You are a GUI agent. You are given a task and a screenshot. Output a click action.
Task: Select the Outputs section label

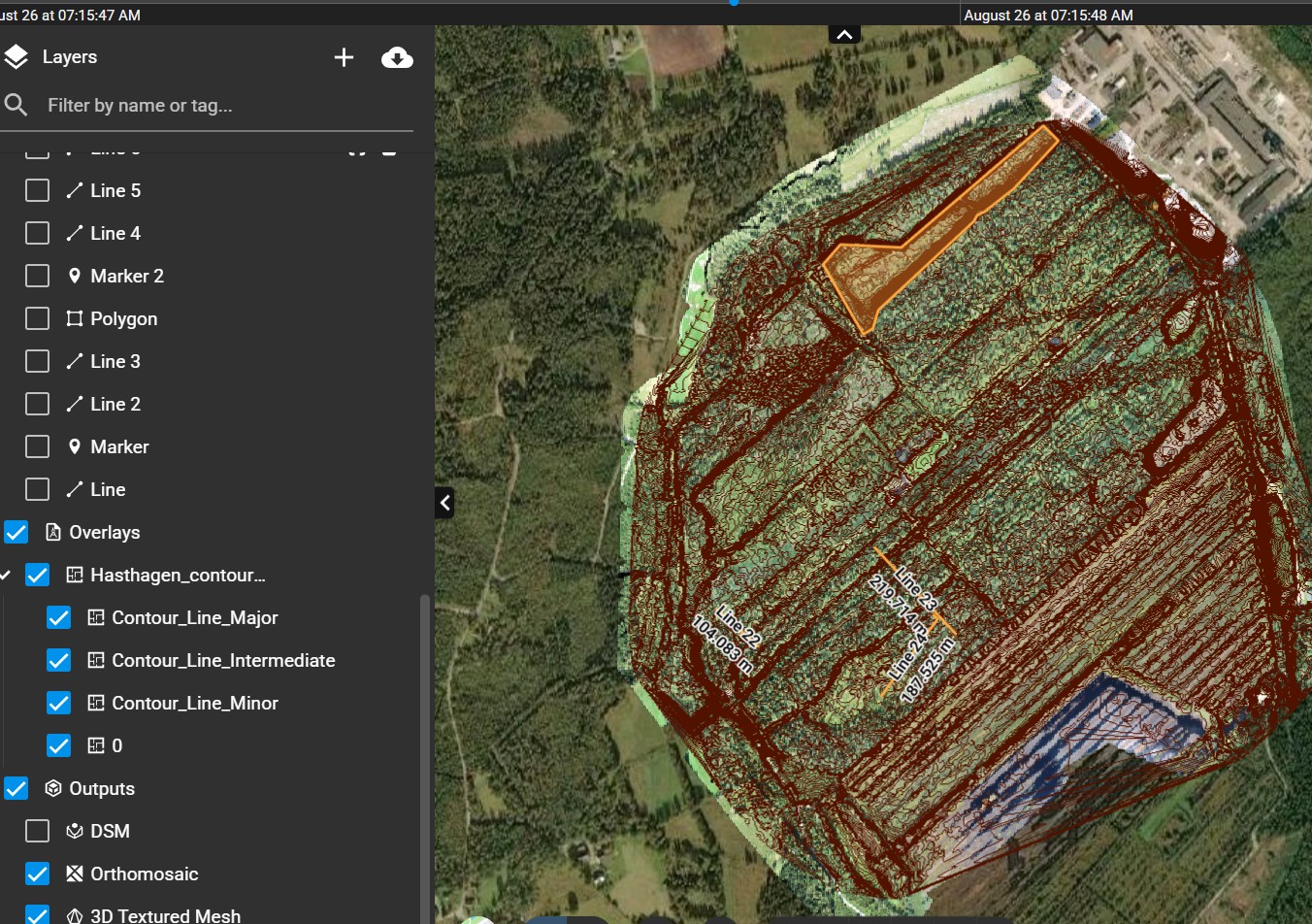click(102, 788)
